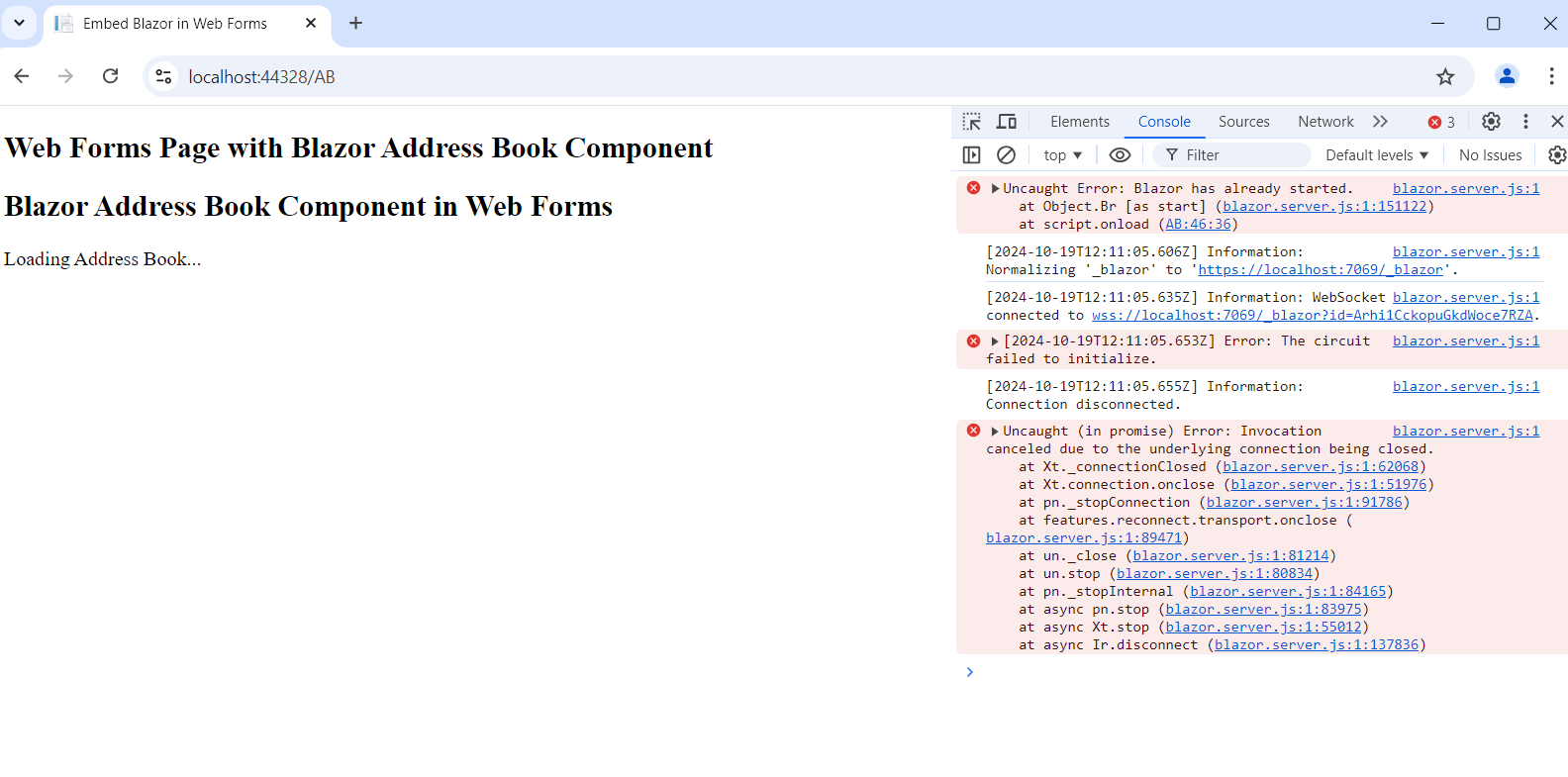The height and width of the screenshot is (777, 1568).
Task: Open the blazor.server.js:1:80834 link
Action: pos(1215,574)
